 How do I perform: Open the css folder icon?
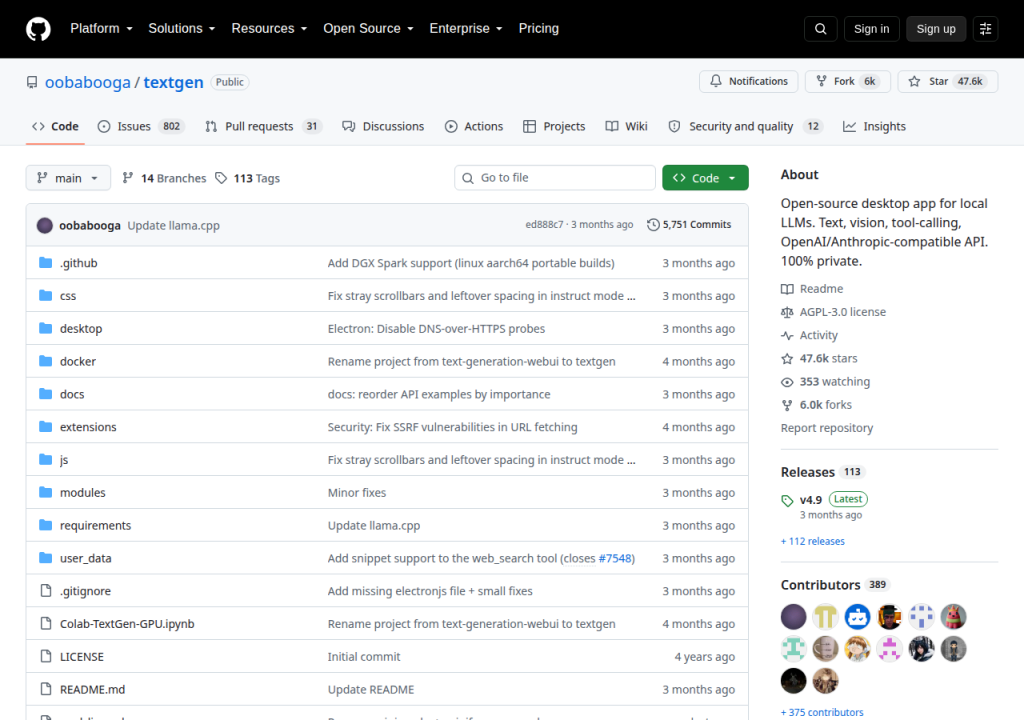45,295
